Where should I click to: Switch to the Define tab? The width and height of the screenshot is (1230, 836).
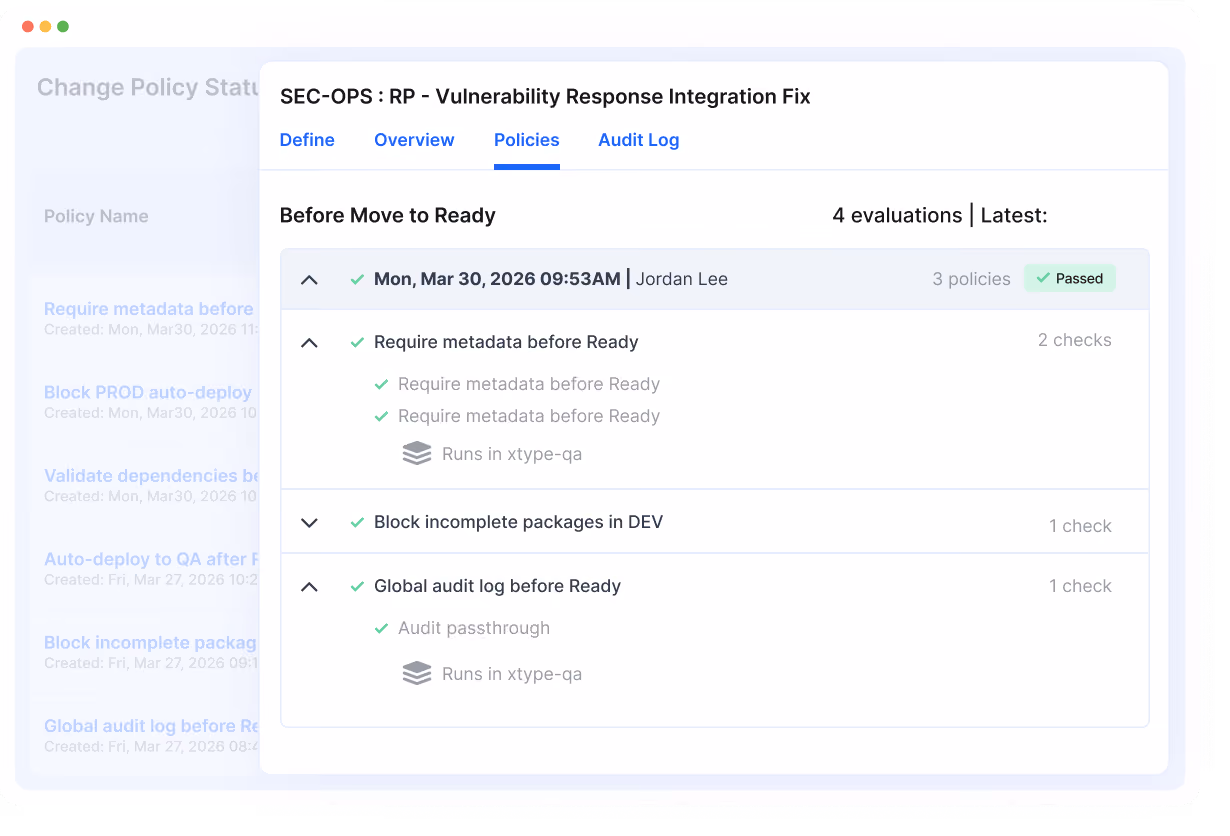point(307,140)
